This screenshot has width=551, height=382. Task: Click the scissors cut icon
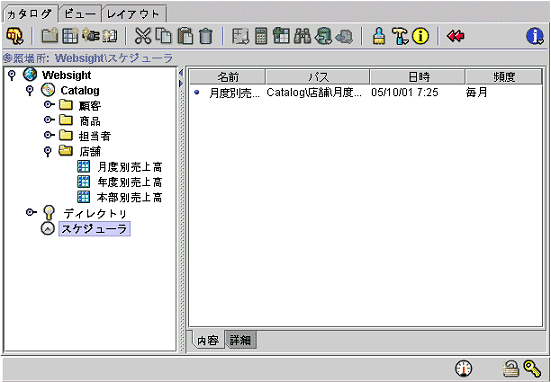[143, 36]
